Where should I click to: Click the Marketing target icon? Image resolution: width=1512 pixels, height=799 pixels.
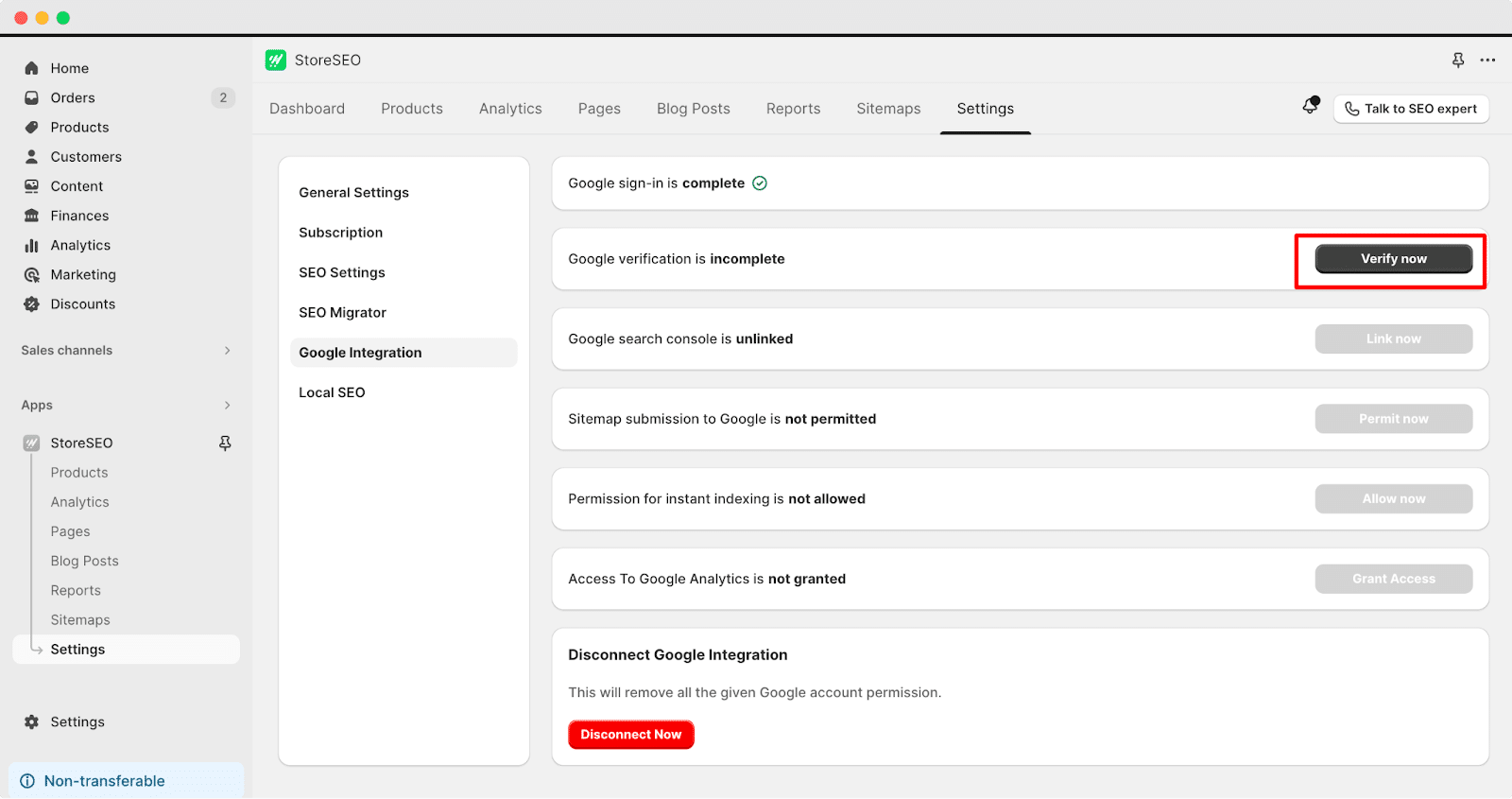tap(31, 274)
